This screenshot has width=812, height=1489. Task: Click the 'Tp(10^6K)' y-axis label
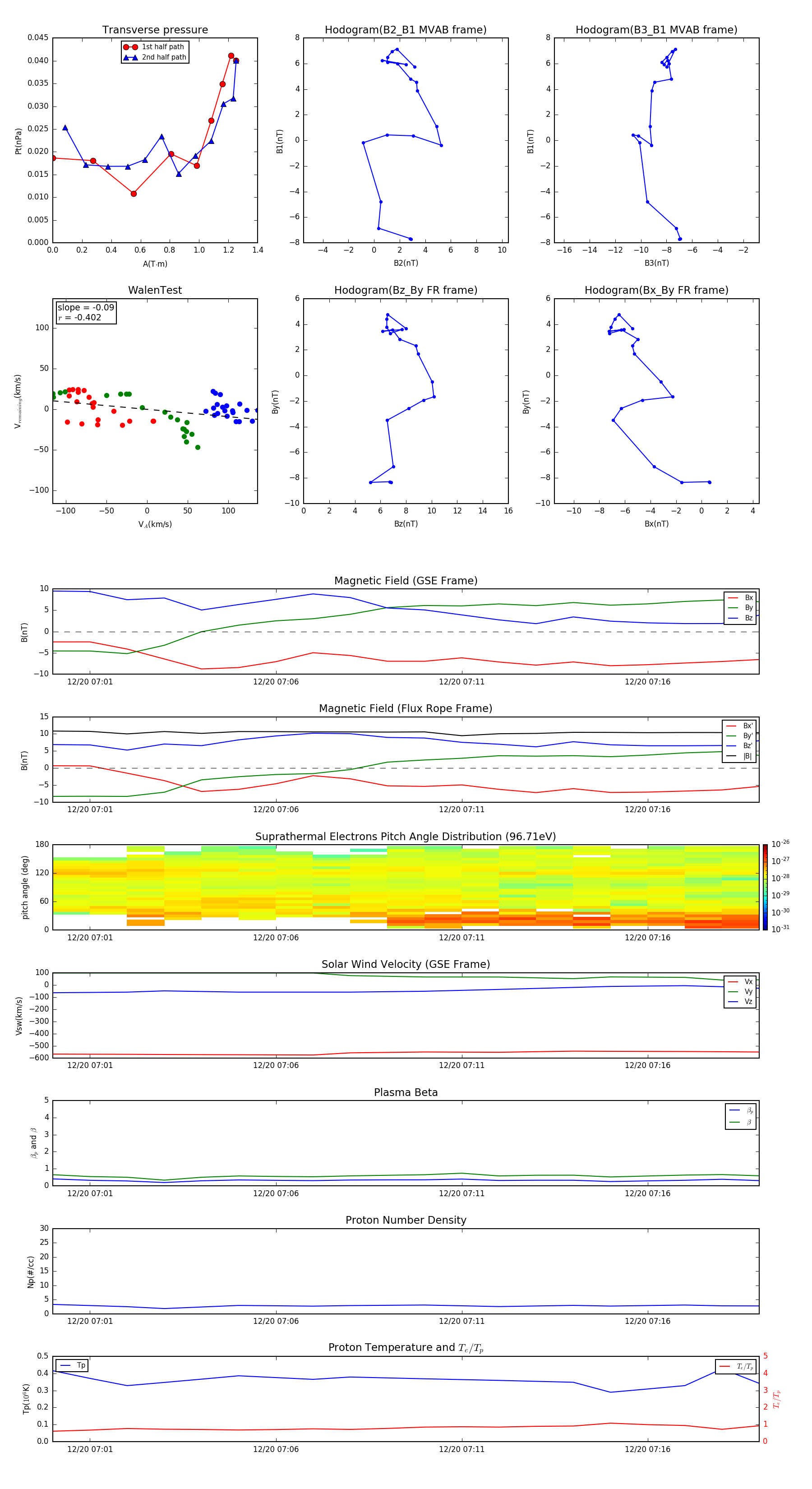pyautogui.click(x=26, y=1399)
